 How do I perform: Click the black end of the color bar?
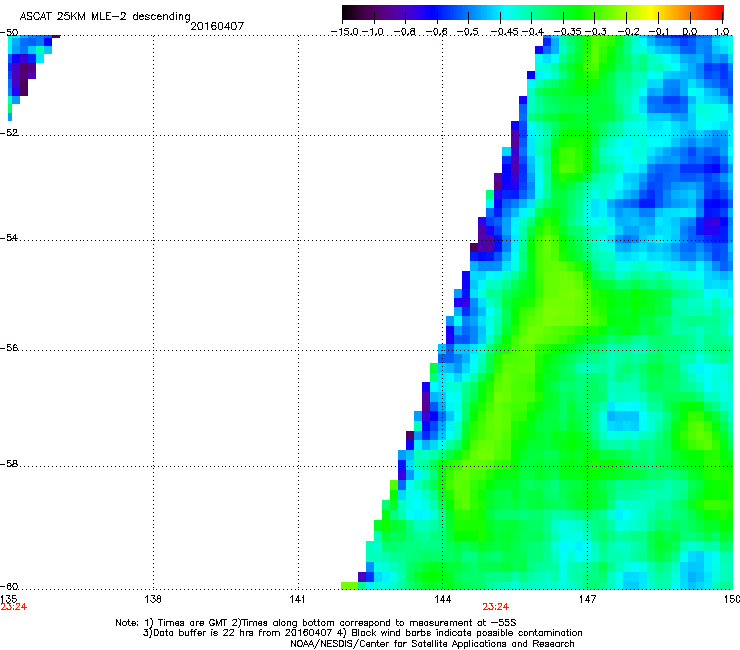point(350,12)
